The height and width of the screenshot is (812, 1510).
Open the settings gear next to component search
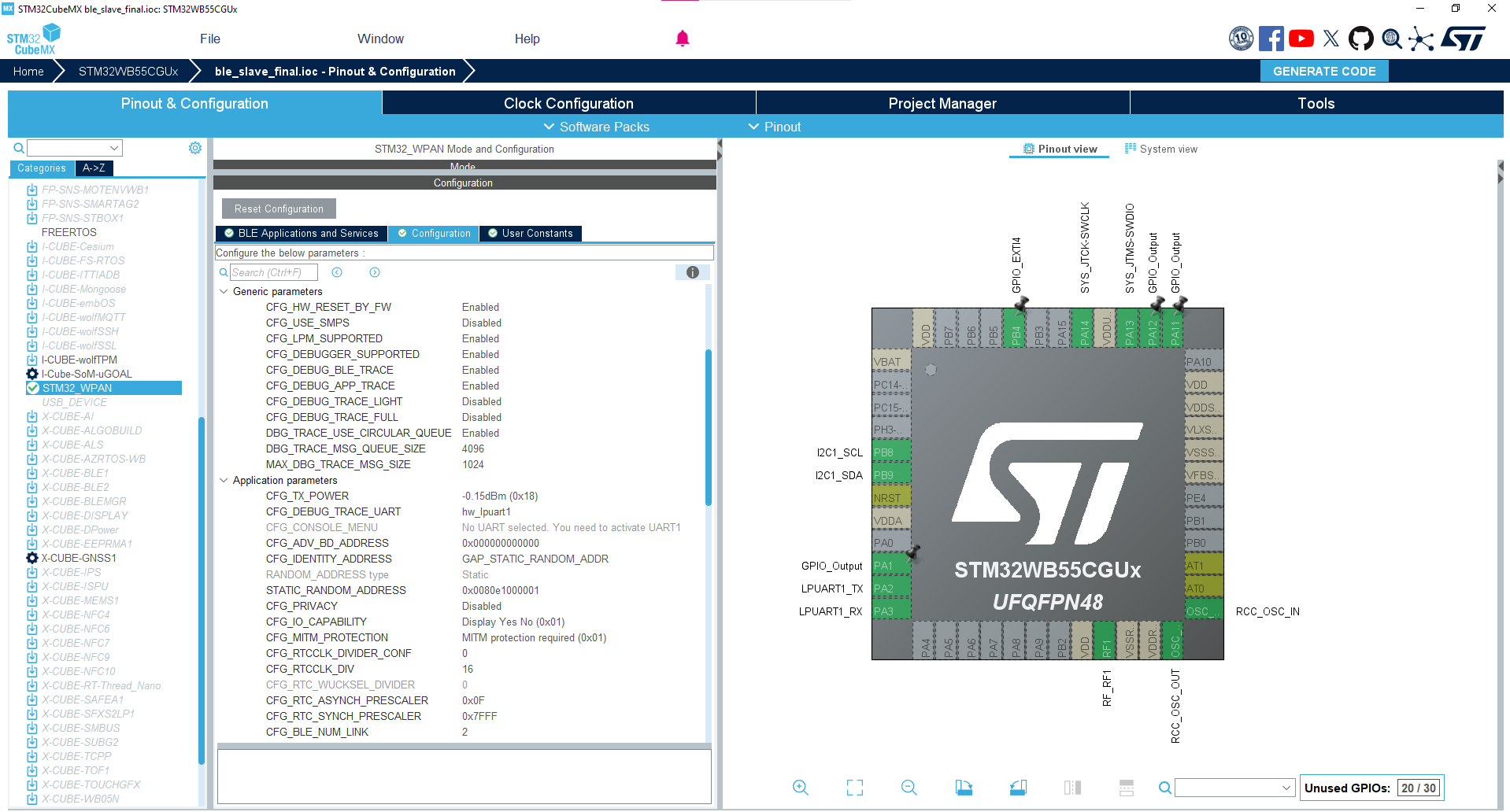coord(194,147)
